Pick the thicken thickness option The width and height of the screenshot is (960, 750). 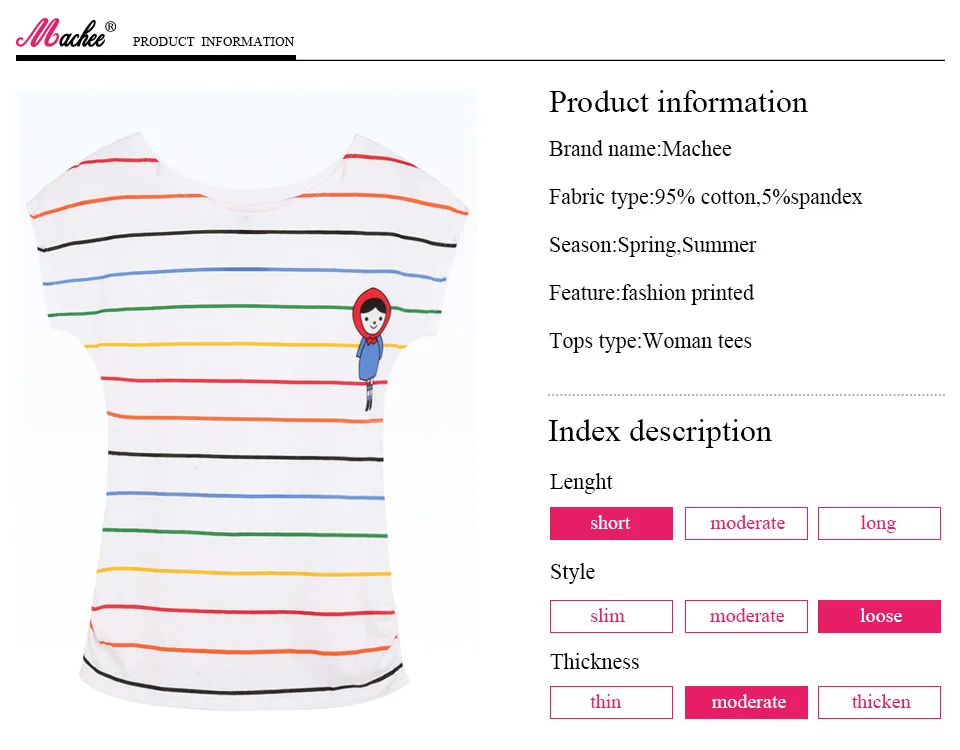[879, 702]
